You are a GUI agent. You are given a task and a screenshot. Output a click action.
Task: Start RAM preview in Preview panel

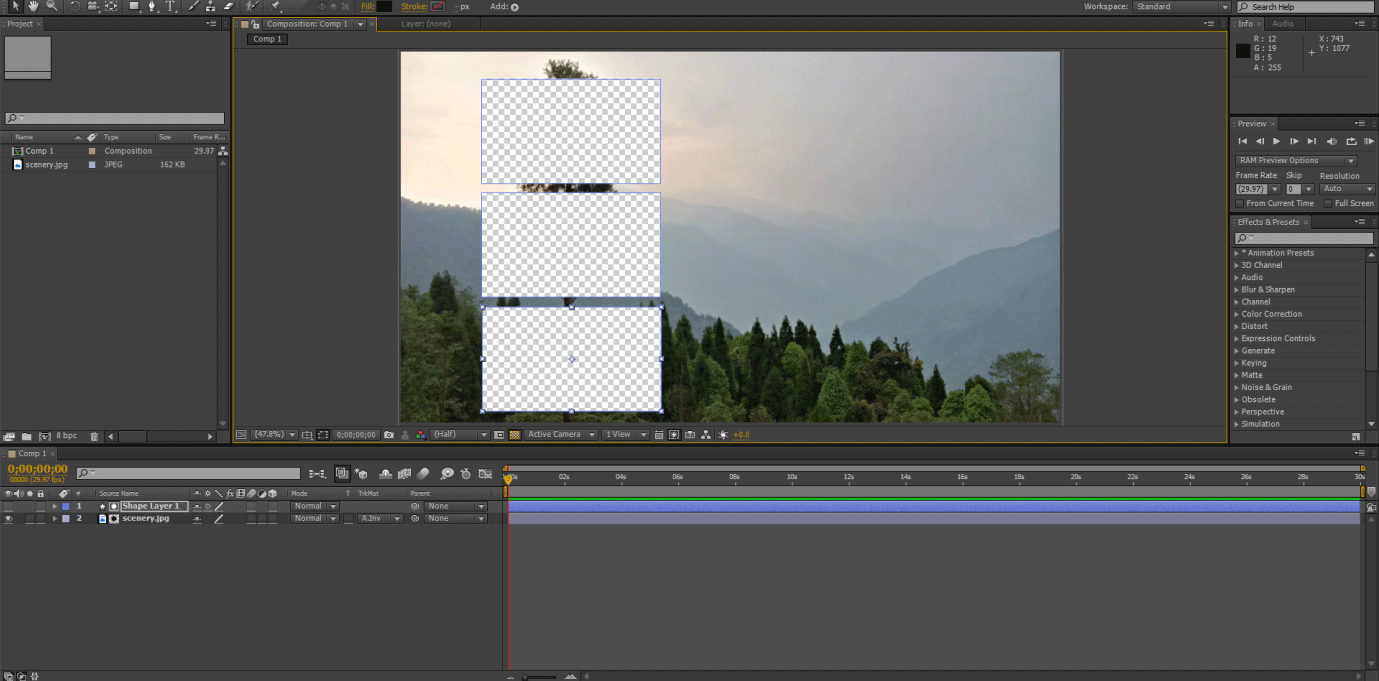(1369, 141)
